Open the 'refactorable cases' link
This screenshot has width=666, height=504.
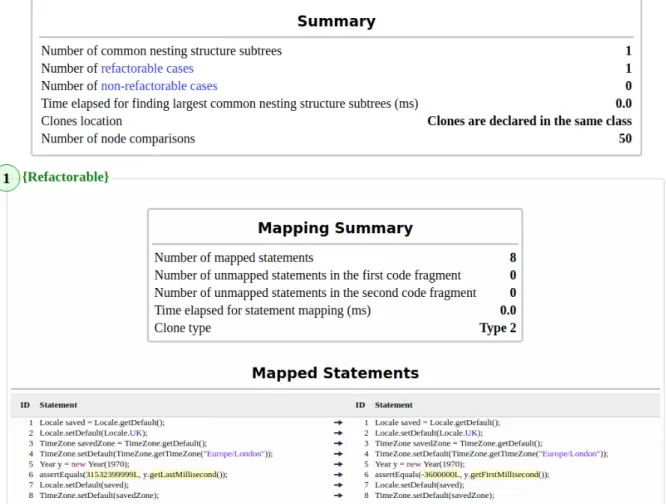click(147, 68)
